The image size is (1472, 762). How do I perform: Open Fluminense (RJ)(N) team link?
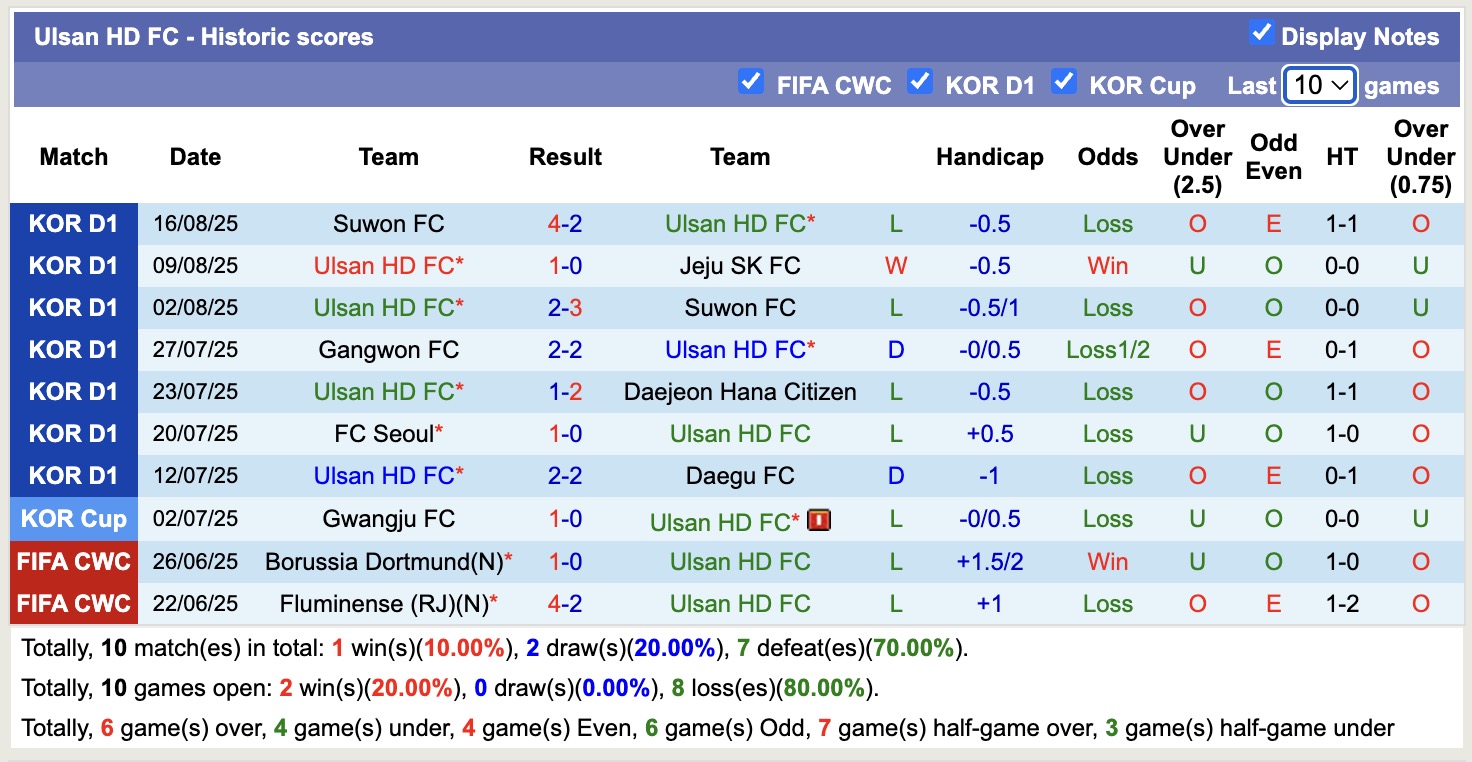click(x=384, y=604)
